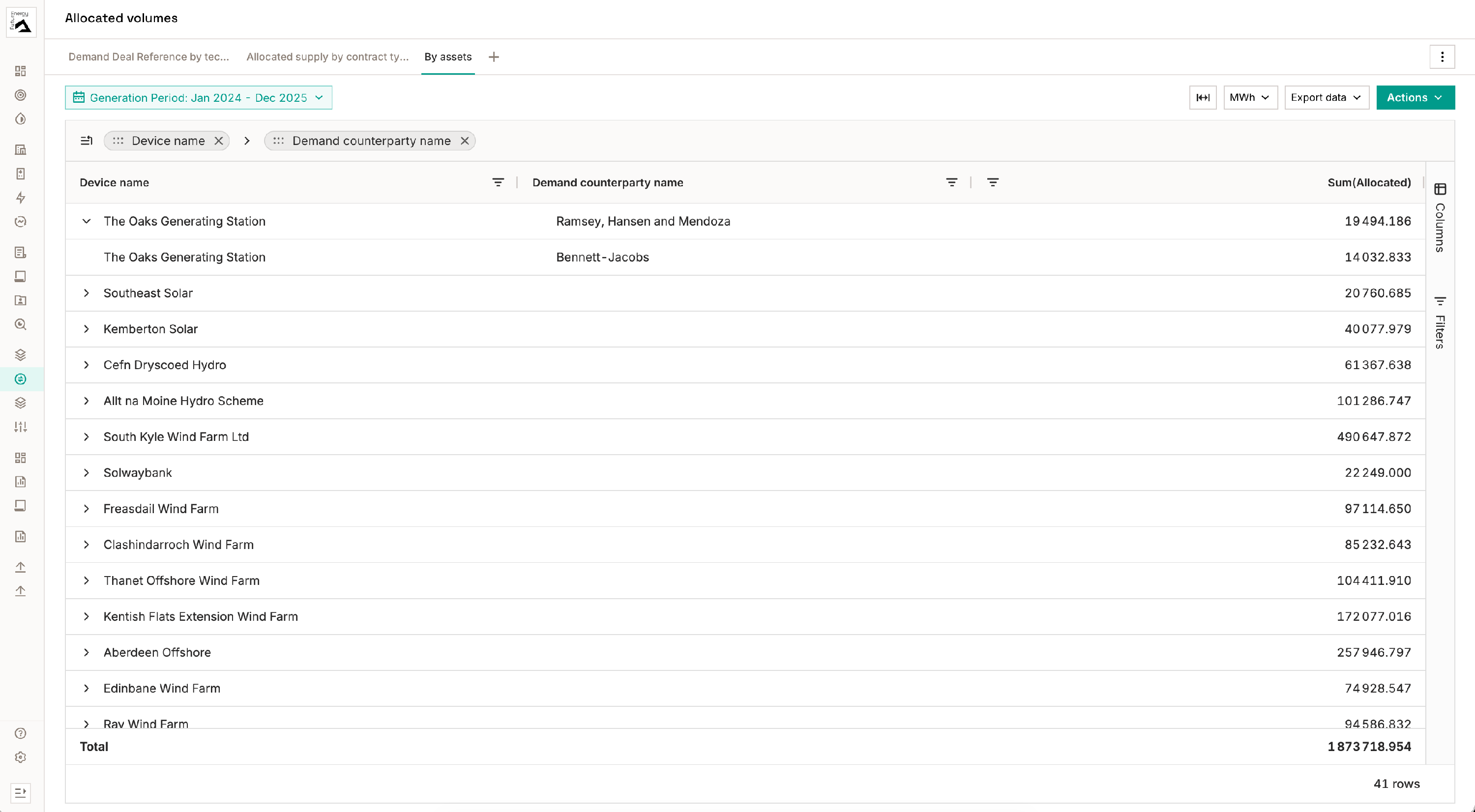The image size is (1475, 812).
Task: Open filter on Demand counterparty name column
Action: pyautogui.click(x=951, y=182)
